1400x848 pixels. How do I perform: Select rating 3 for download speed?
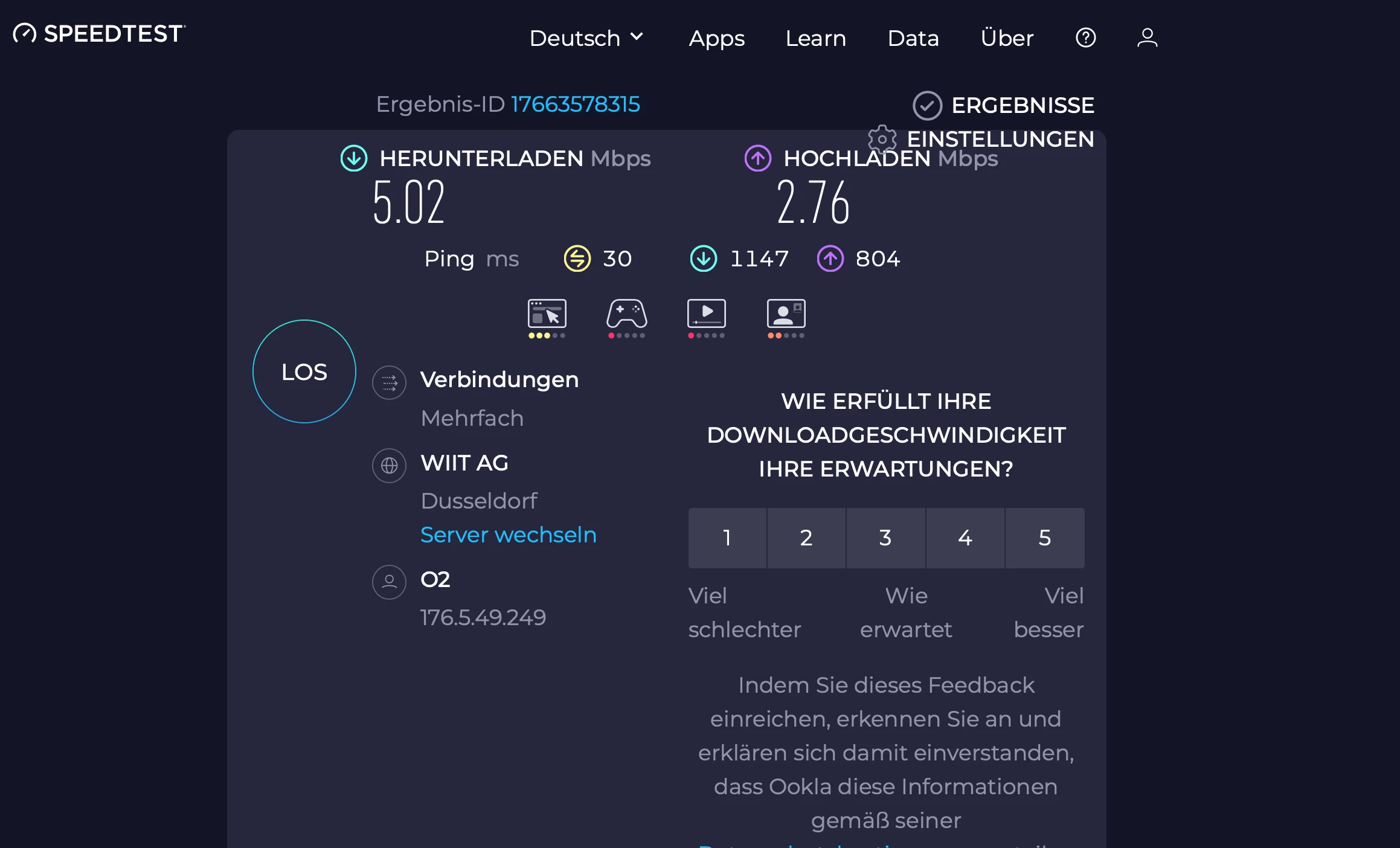coord(885,538)
